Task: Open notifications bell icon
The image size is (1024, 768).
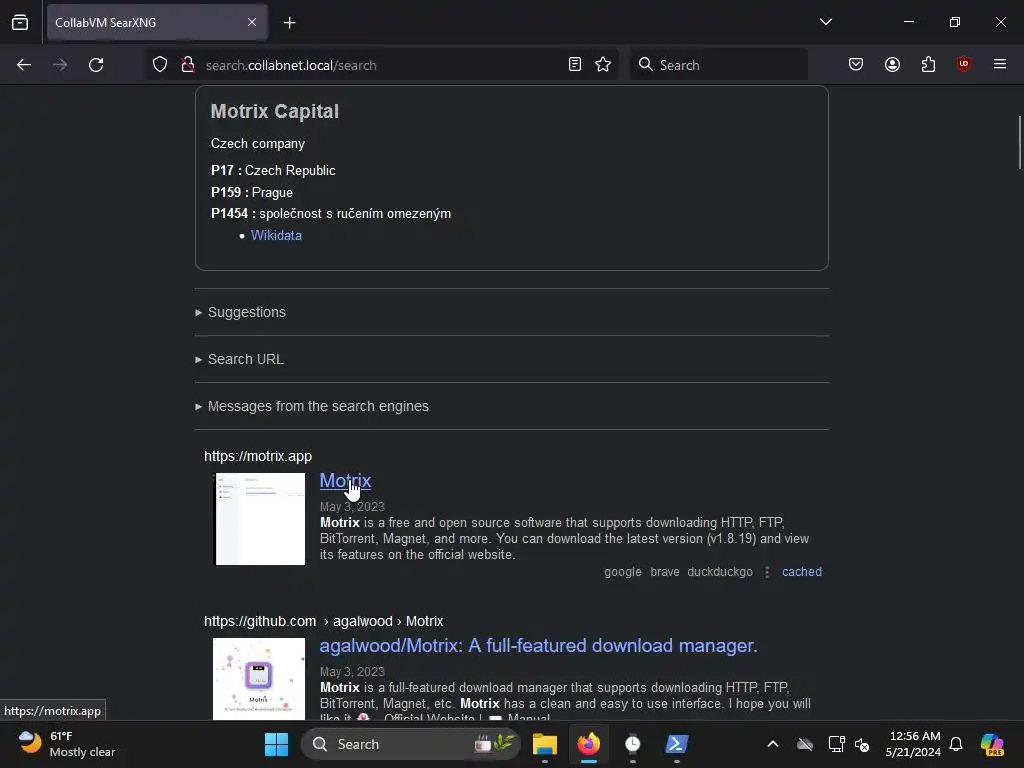Action: (956, 744)
